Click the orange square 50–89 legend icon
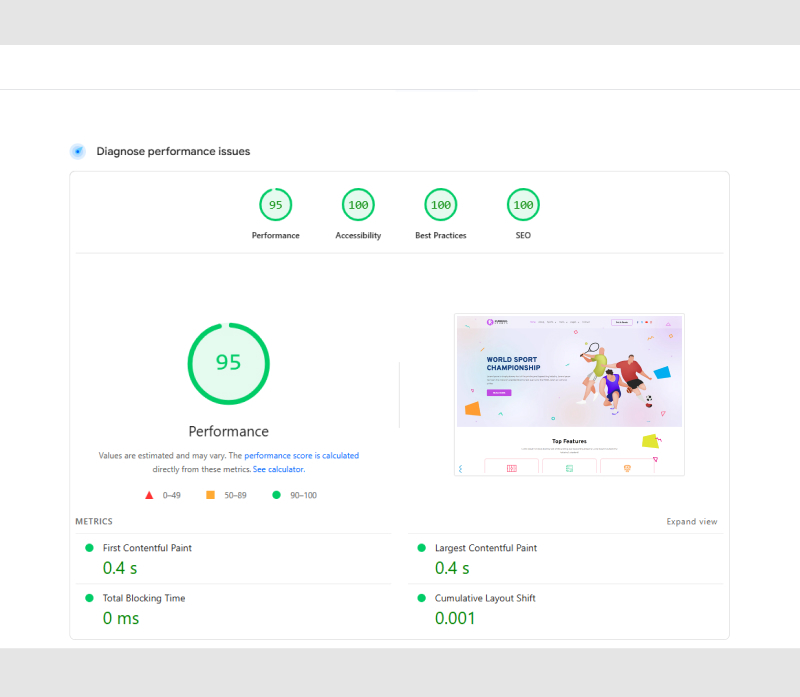This screenshot has width=800, height=697. point(210,495)
